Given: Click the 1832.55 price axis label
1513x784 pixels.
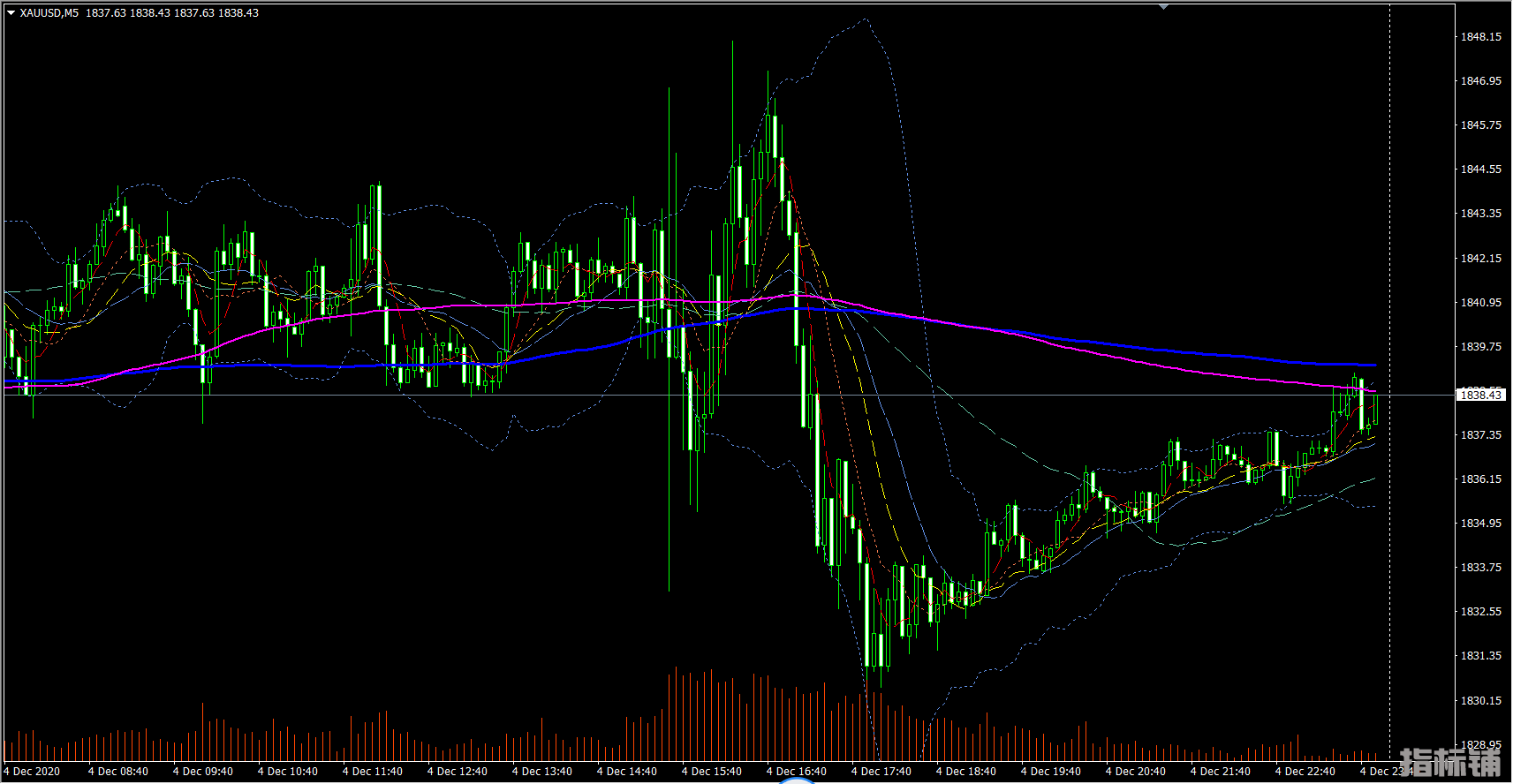Looking at the screenshot, I should (1481, 611).
